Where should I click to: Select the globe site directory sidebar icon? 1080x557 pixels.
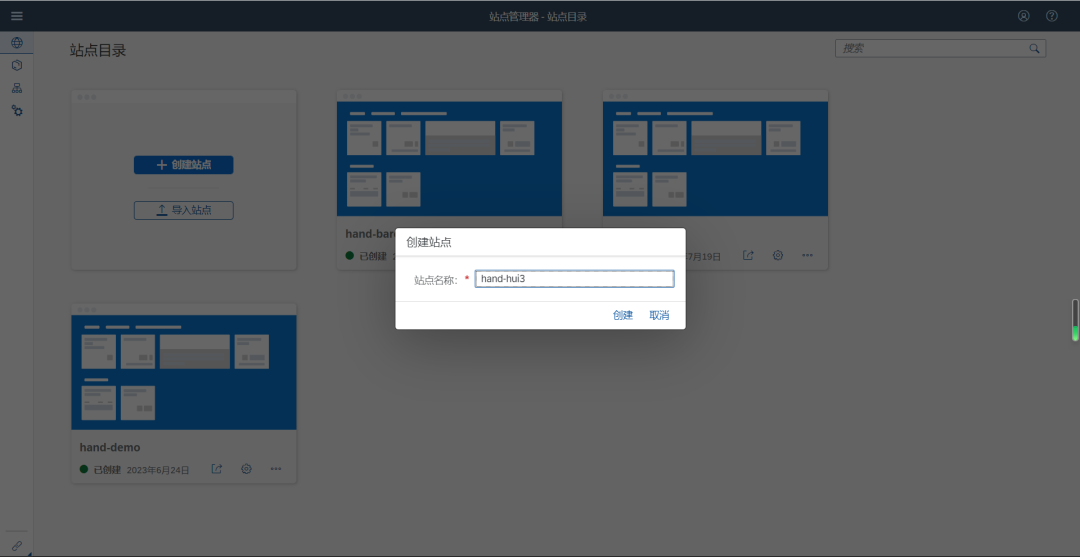click(17, 43)
